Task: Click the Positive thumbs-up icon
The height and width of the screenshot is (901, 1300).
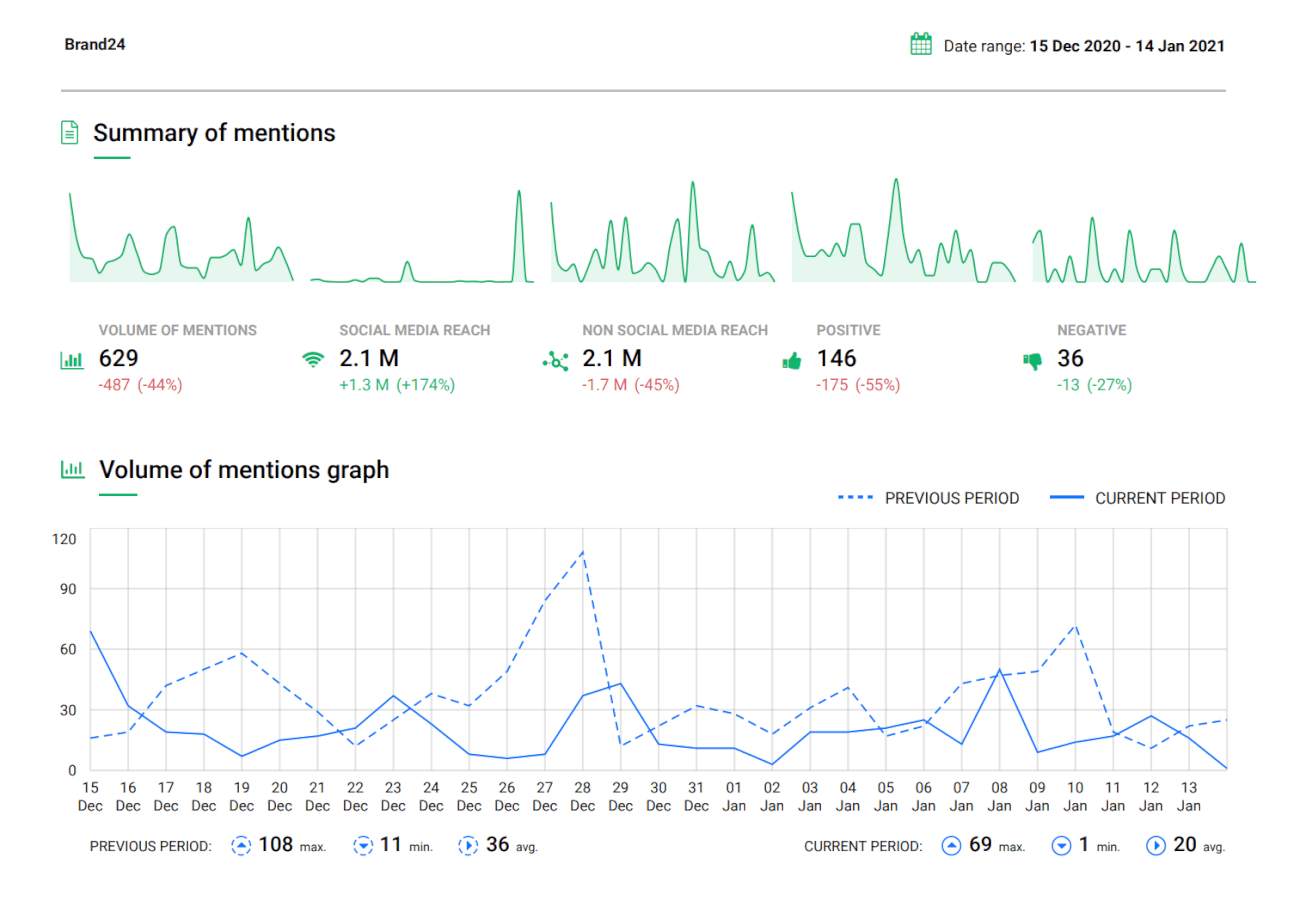Action: pyautogui.click(x=791, y=362)
